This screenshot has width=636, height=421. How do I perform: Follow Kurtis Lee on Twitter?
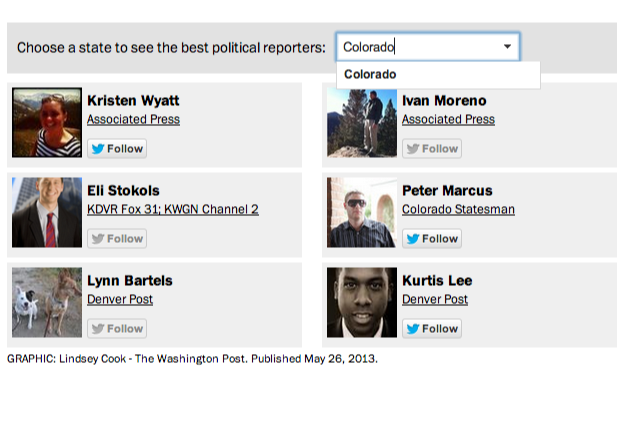click(x=432, y=329)
